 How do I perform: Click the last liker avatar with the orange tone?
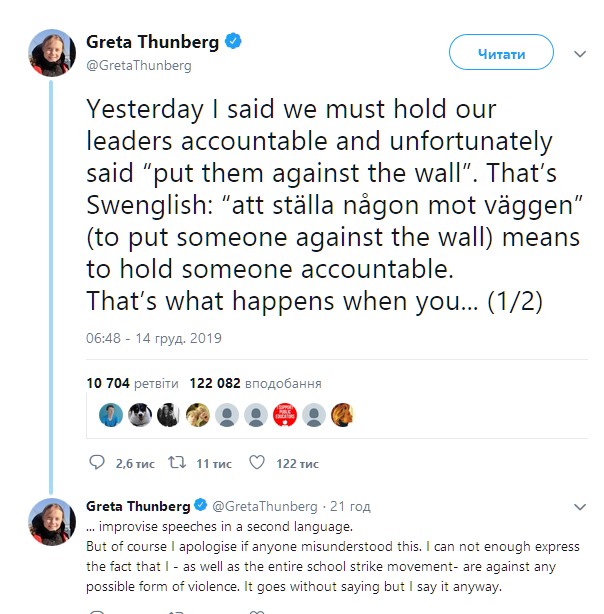342,415
